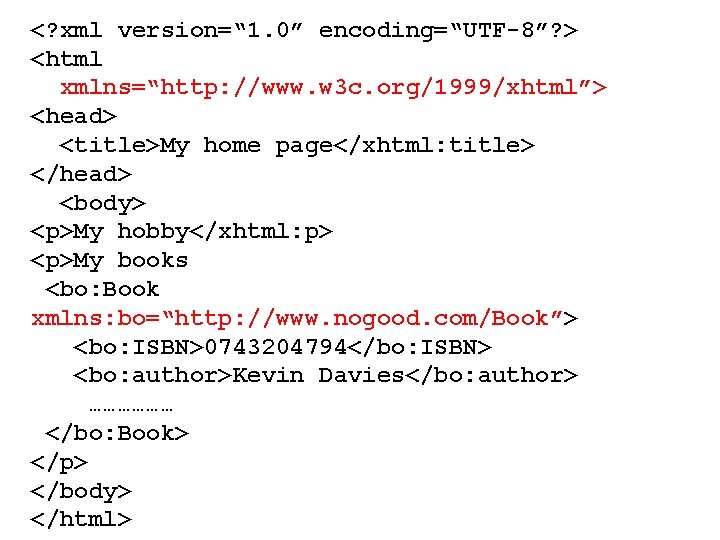Click the closing html tag

point(80,519)
